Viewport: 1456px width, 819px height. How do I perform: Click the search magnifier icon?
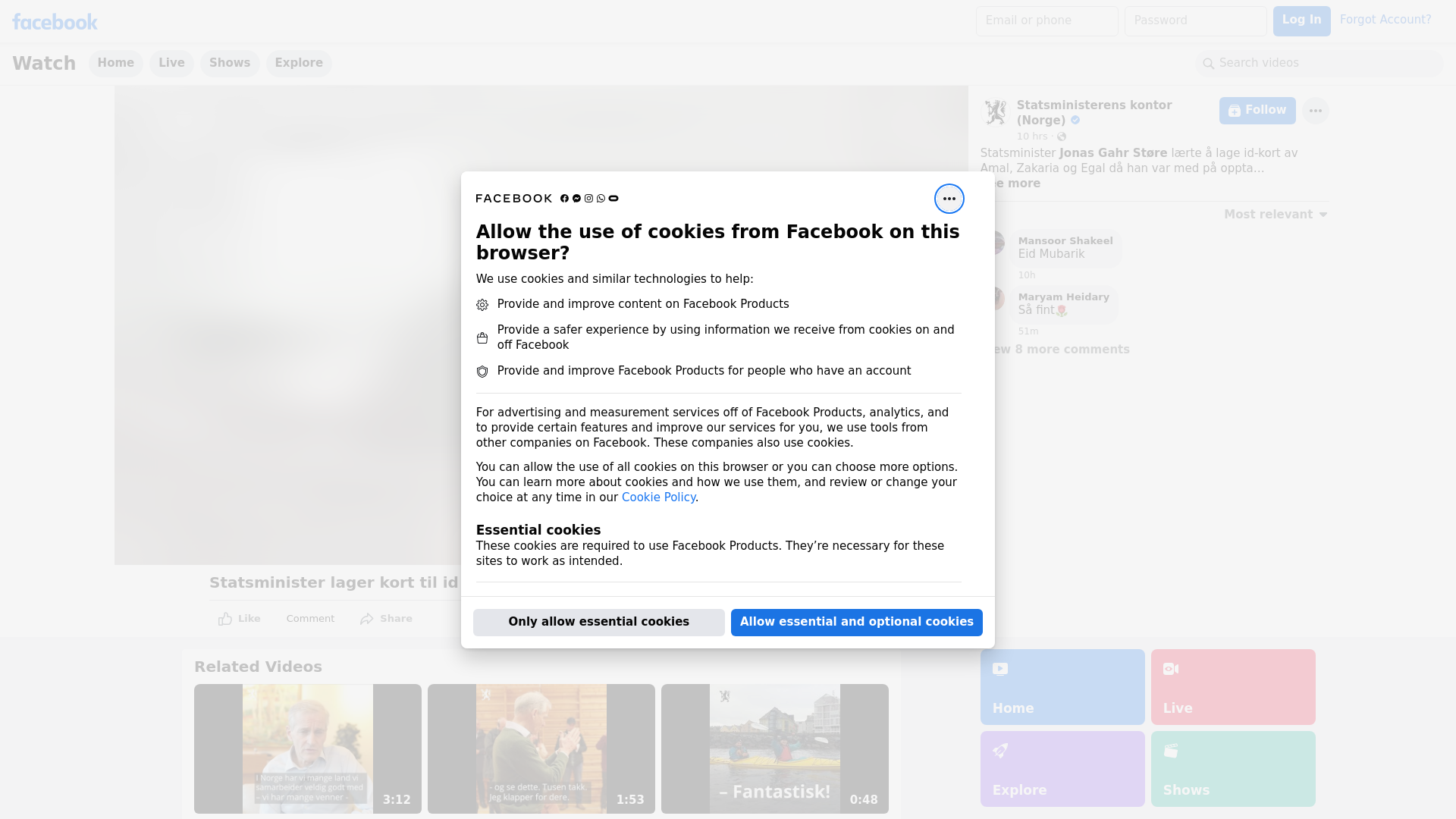click(1209, 64)
